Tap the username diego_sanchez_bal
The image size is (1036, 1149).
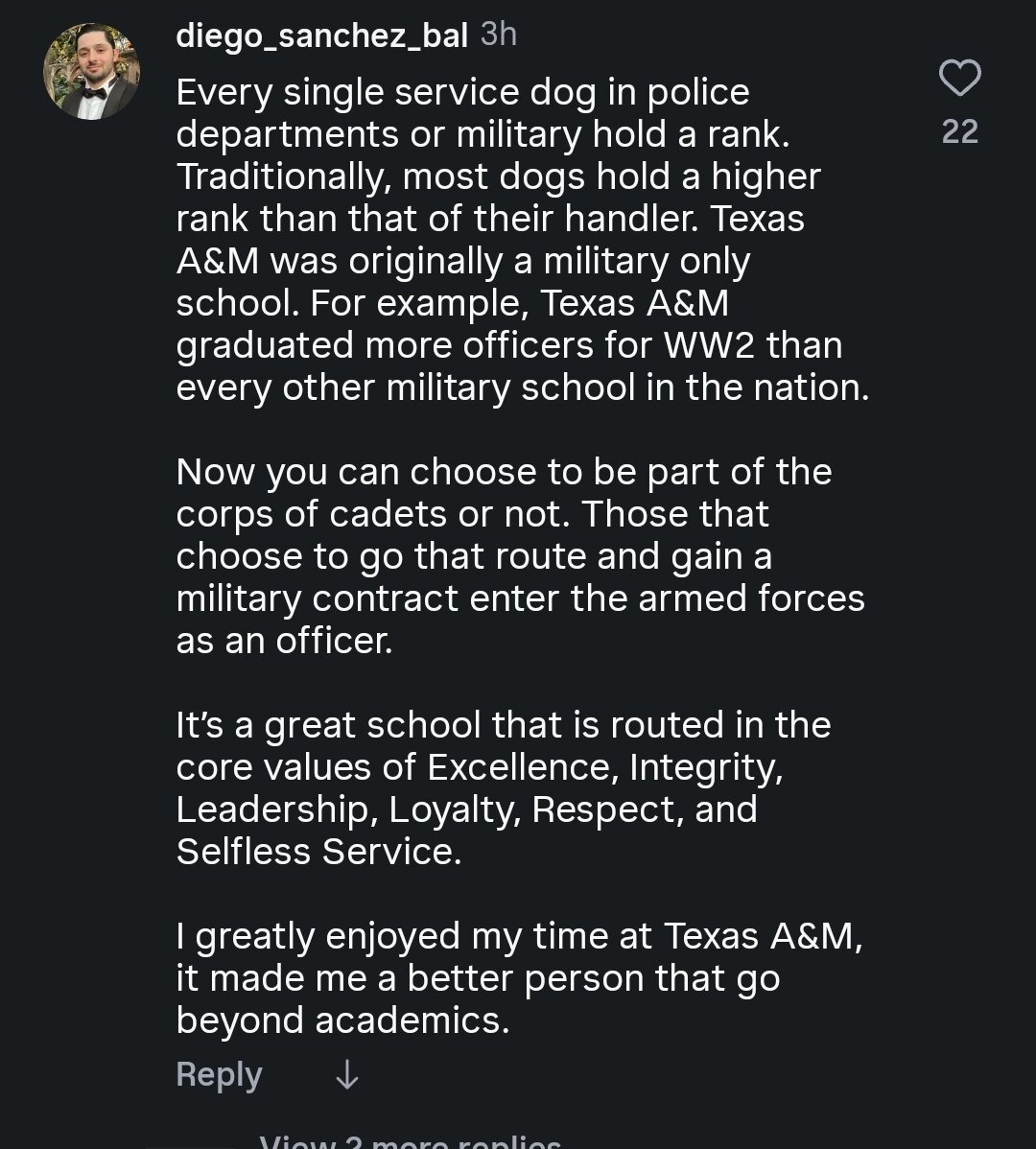(x=321, y=35)
